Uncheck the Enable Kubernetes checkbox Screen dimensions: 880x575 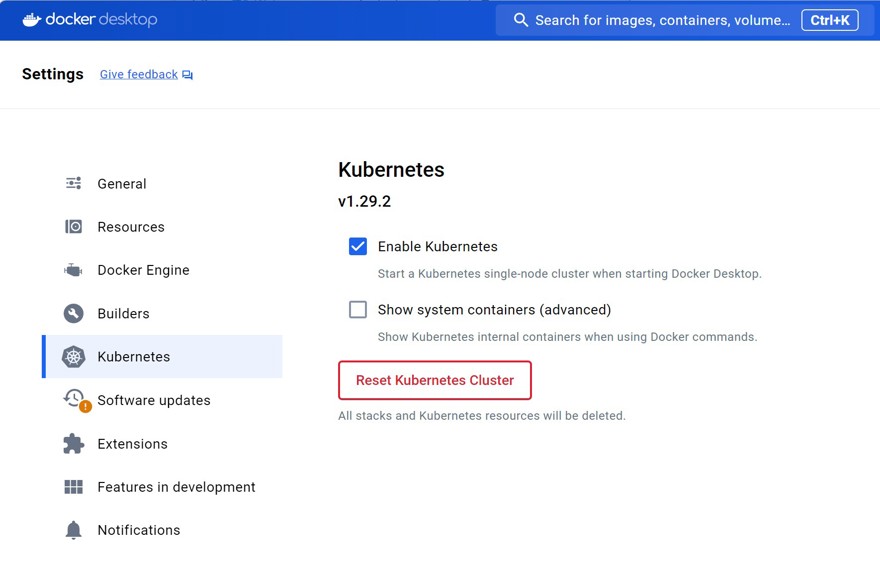358,246
